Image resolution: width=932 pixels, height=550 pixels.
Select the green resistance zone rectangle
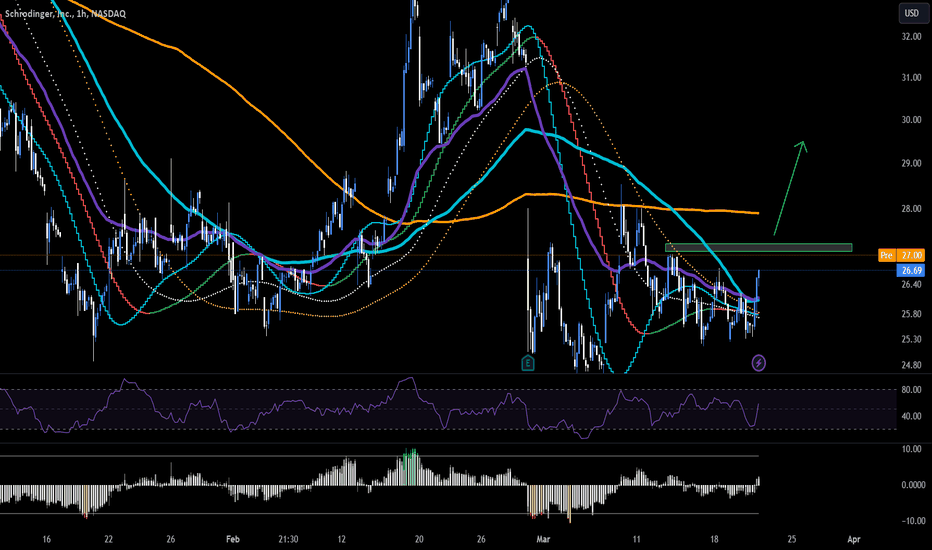[758, 247]
